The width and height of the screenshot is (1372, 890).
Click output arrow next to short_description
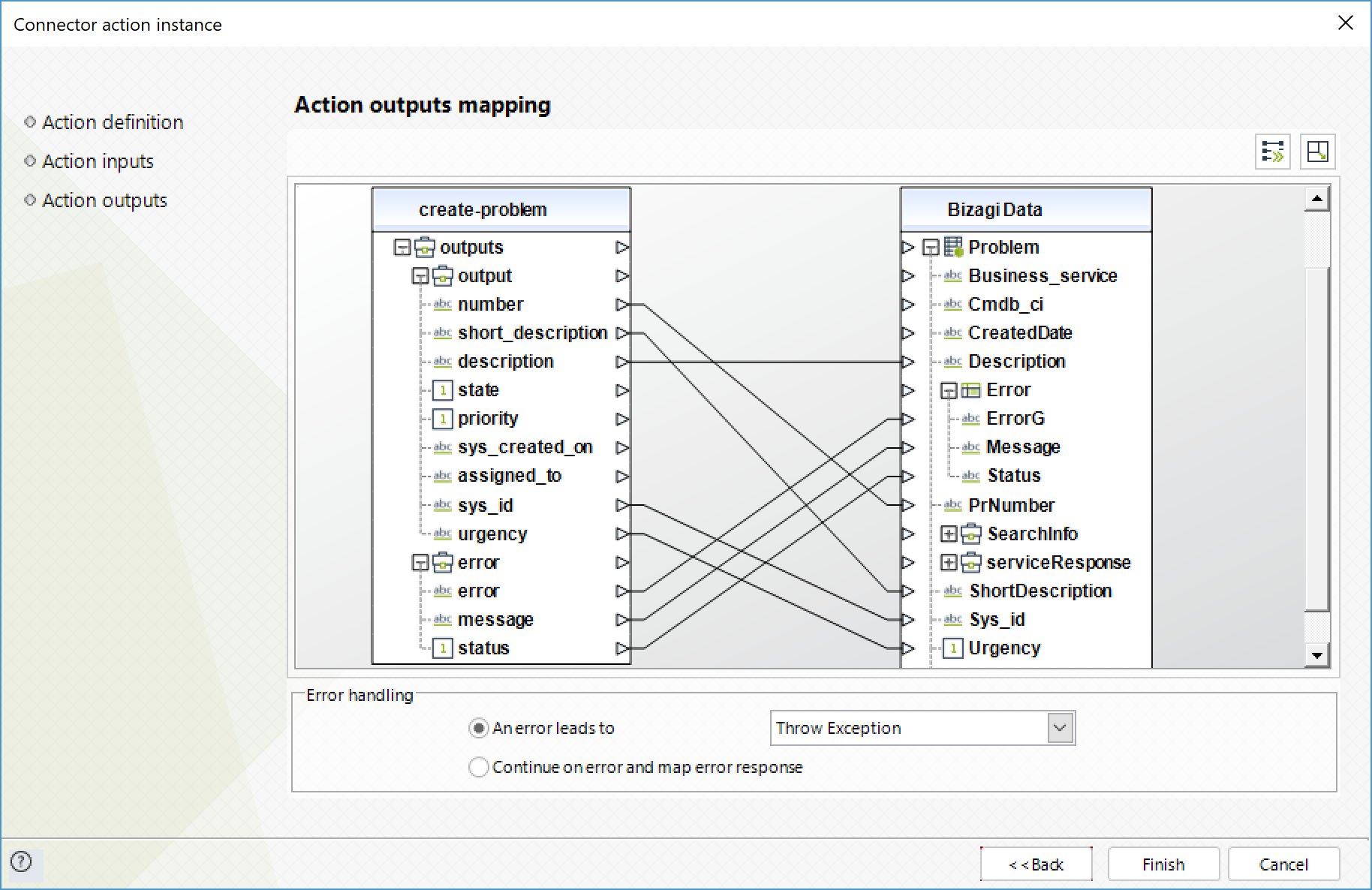coord(622,333)
